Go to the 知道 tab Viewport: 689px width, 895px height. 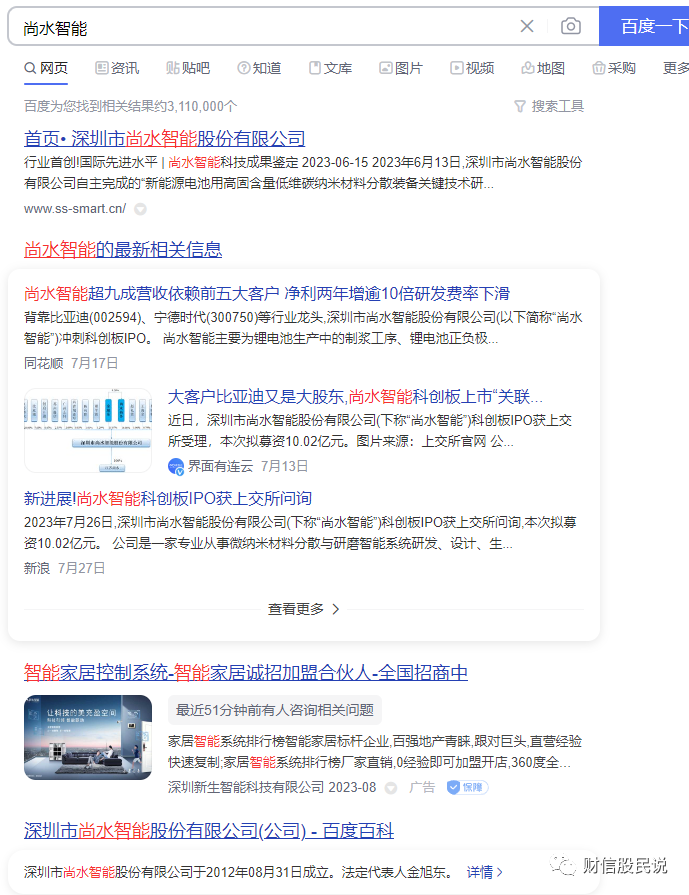259,68
